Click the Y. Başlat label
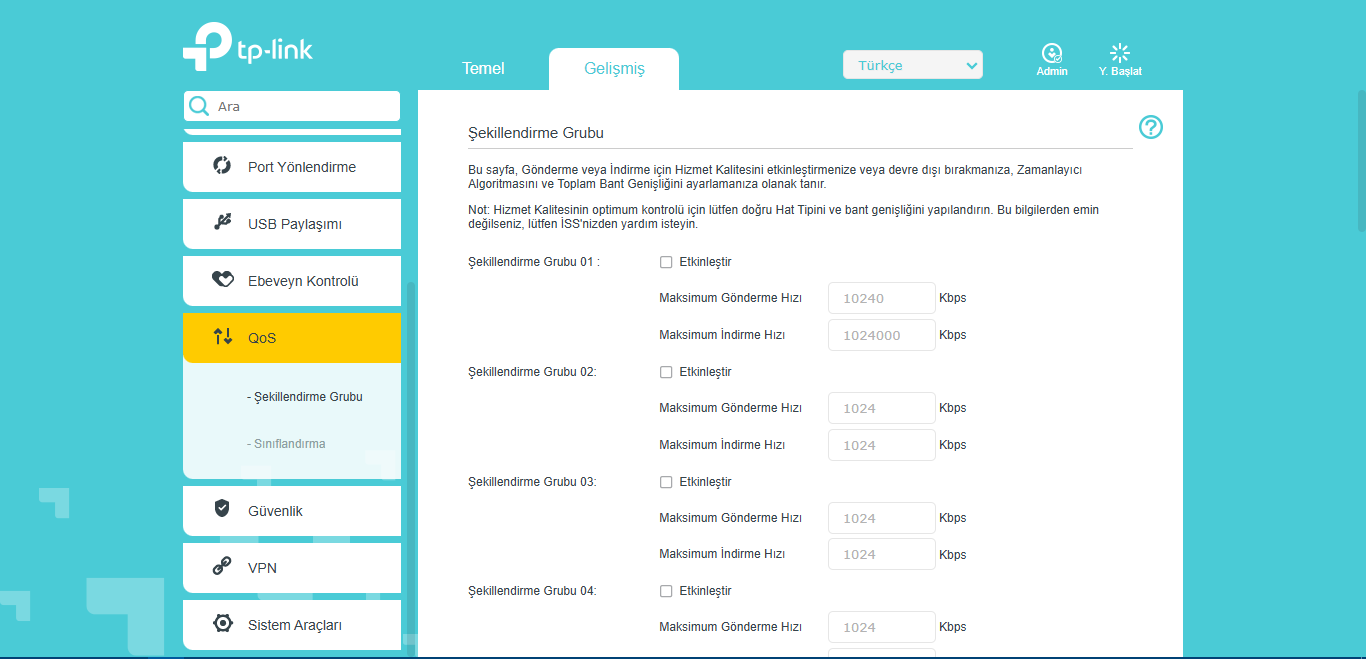The height and width of the screenshot is (659, 1366). point(1120,71)
